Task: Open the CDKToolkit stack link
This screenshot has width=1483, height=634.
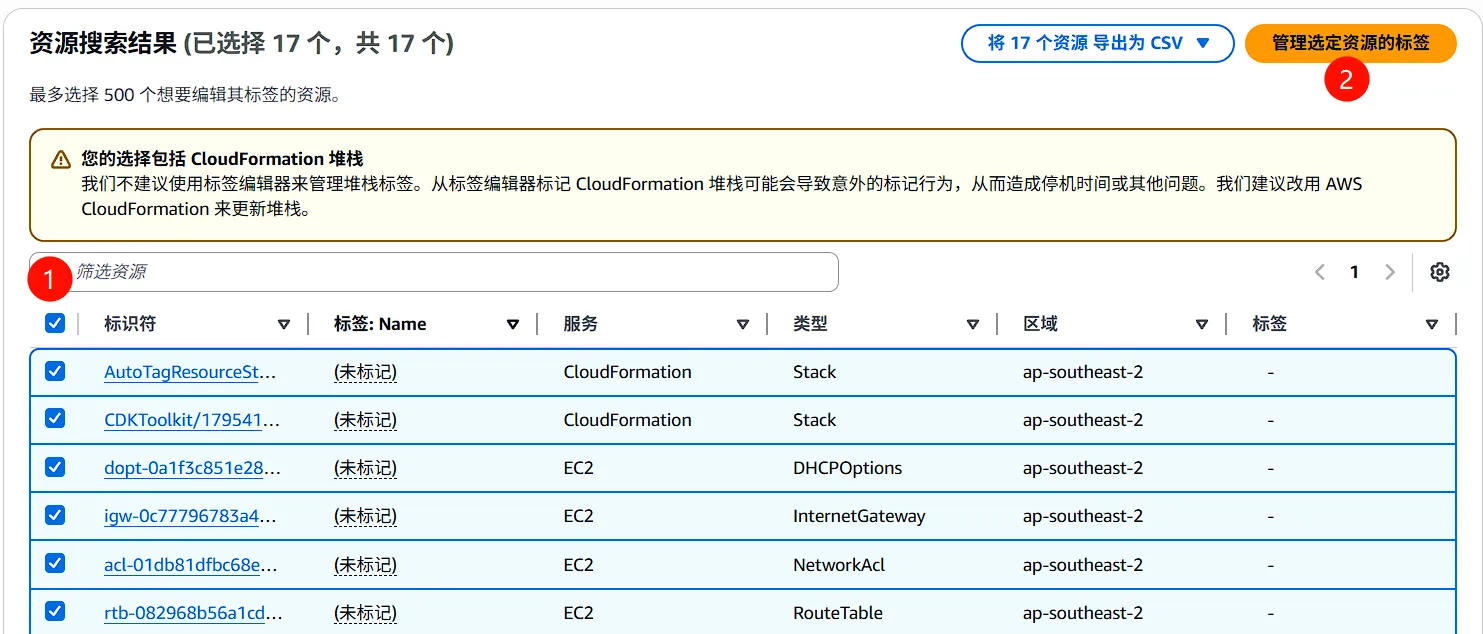Action: pos(192,420)
